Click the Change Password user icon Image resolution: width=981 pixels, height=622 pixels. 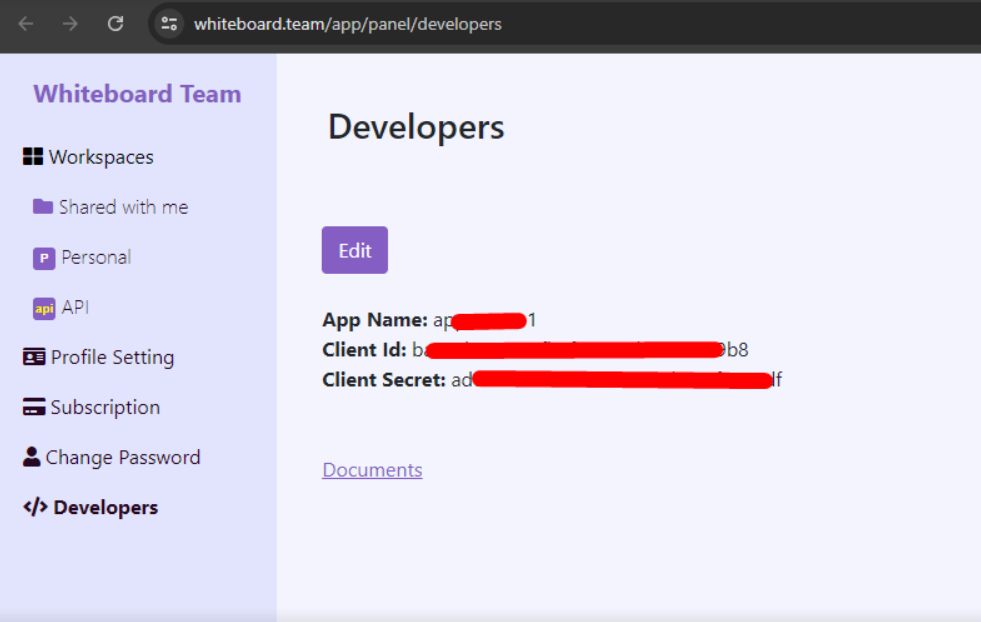pyautogui.click(x=31, y=457)
